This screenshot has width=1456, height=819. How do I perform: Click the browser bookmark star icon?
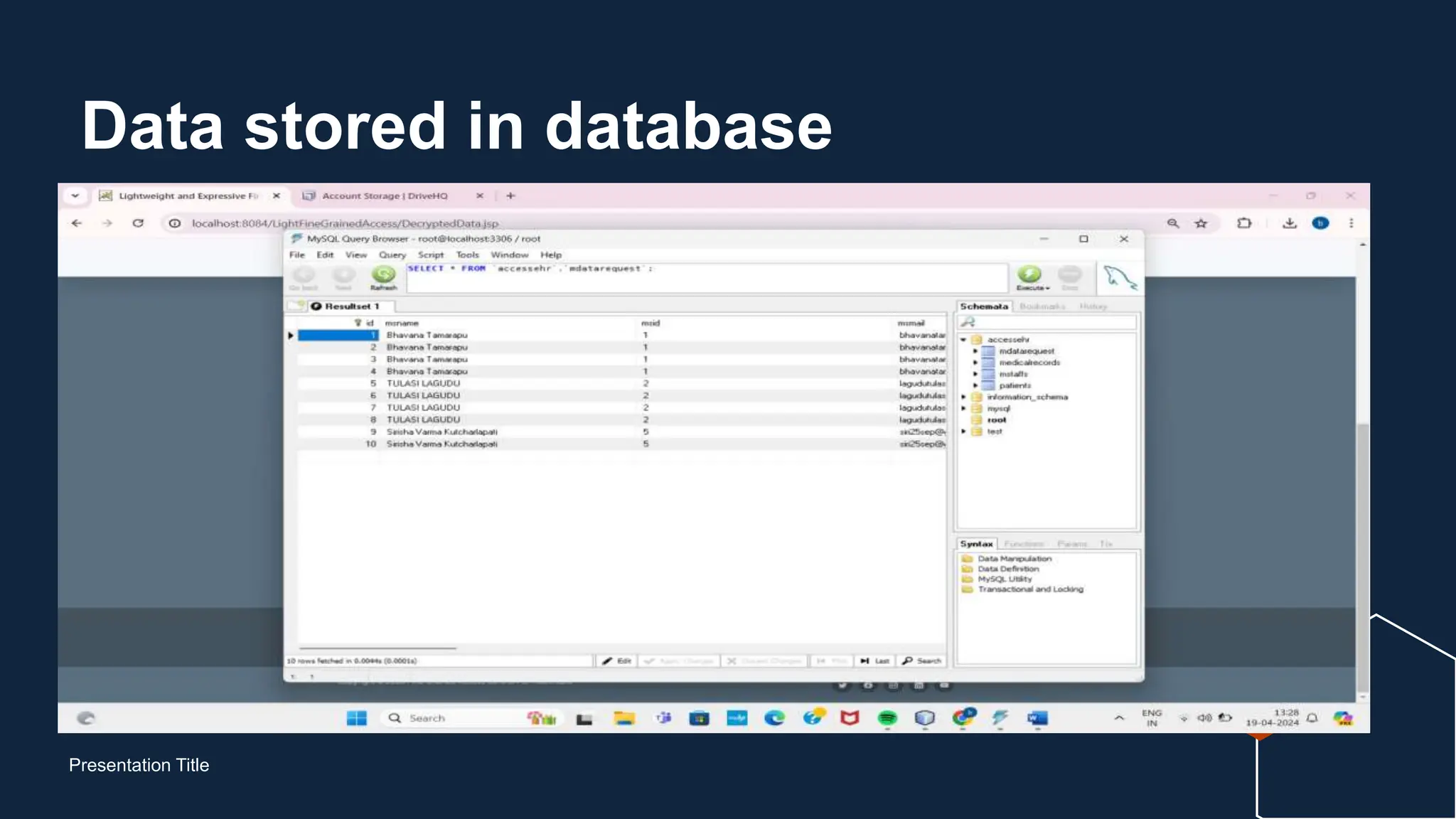tap(1201, 223)
